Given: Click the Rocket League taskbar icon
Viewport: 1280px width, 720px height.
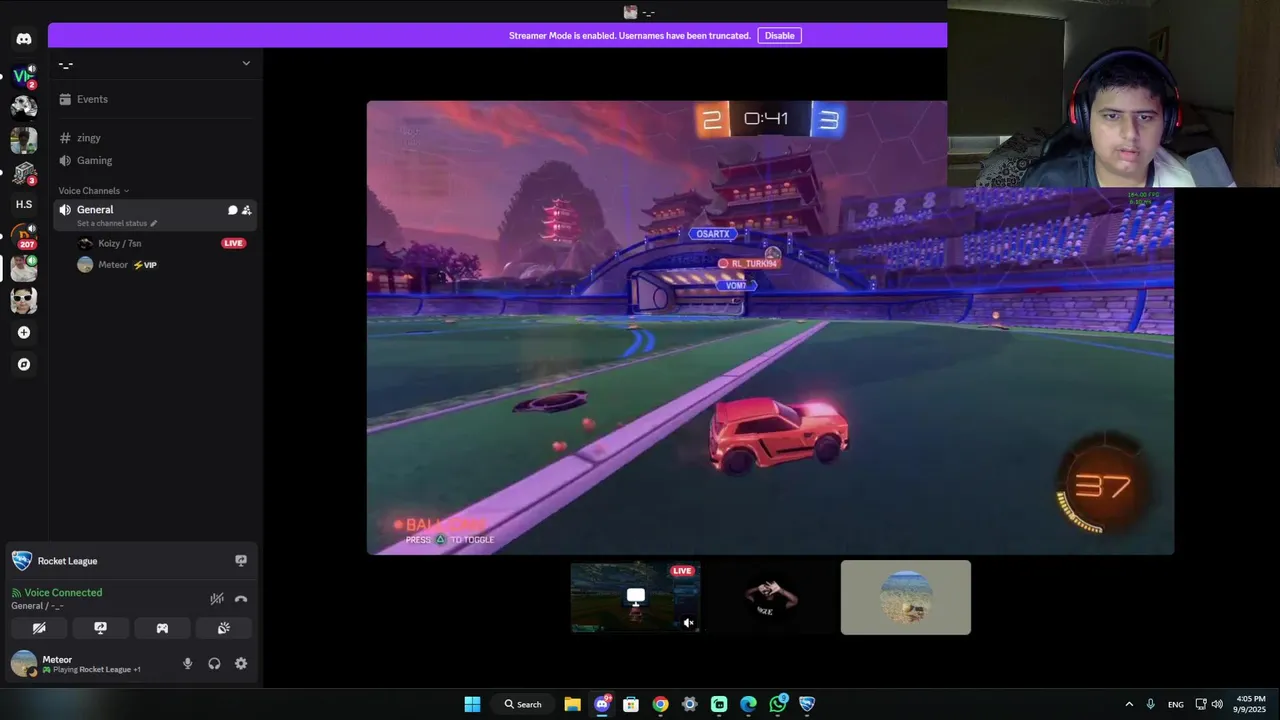Looking at the screenshot, I should (807, 704).
